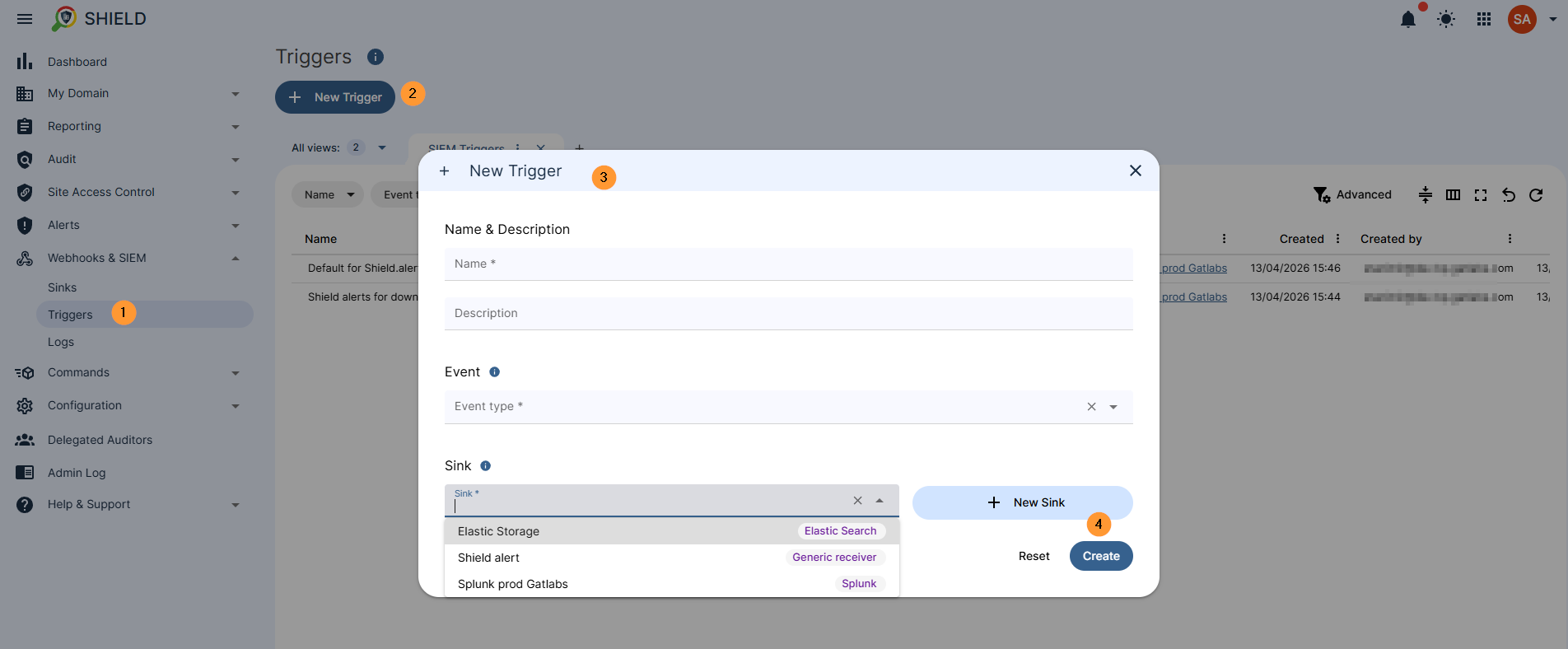Click the Event info icon
This screenshot has height=649, width=1568.
pyautogui.click(x=494, y=372)
